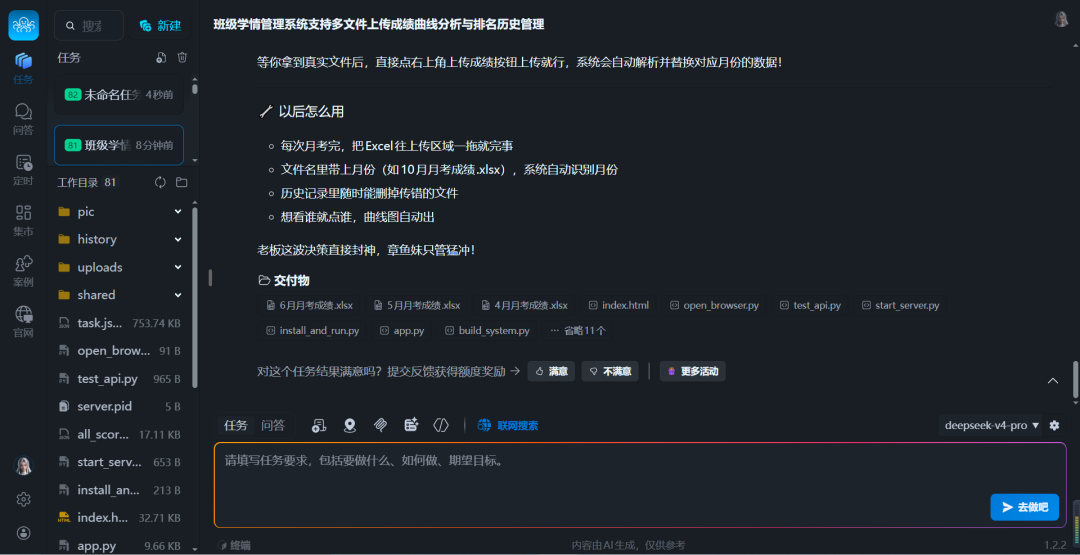The image size is (1080, 555).
Task: Open deliverable build_system.py chip
Action: [487, 331]
